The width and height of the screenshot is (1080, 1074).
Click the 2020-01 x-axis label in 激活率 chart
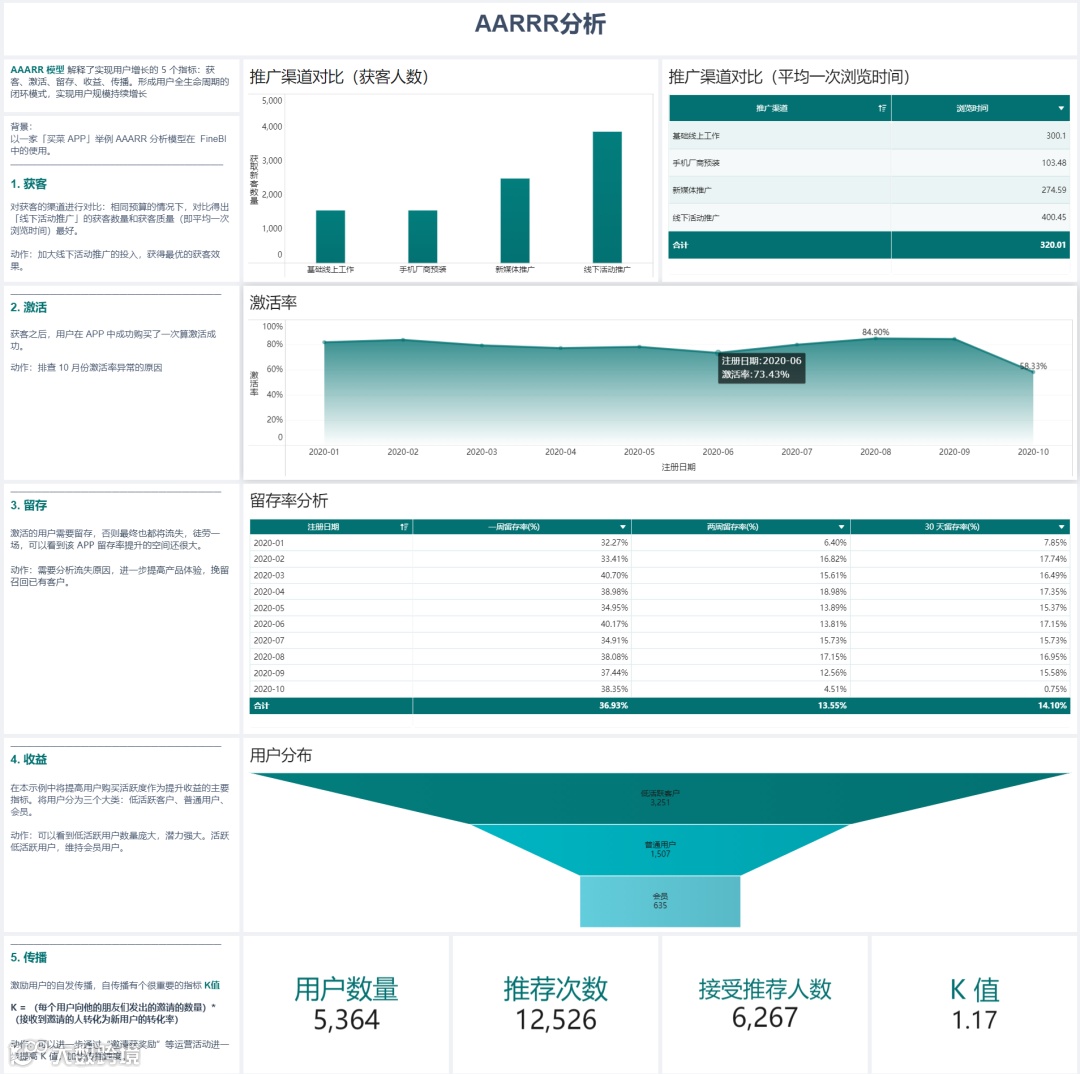[324, 452]
